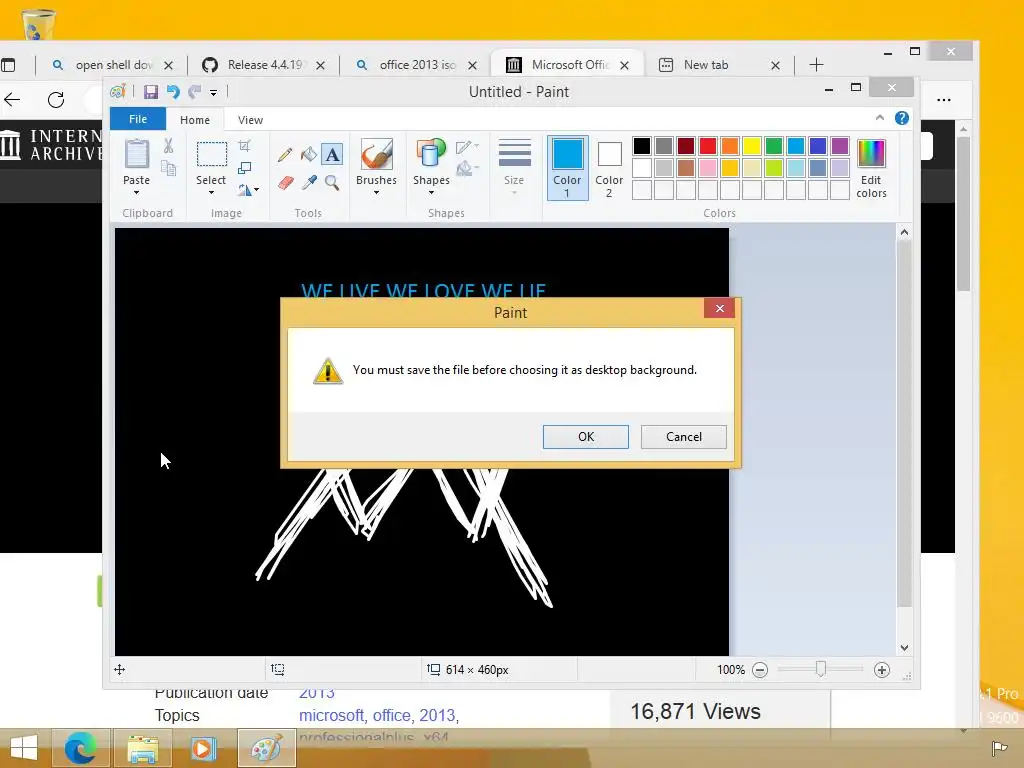Click the Paint app icon in the taskbar

click(266, 748)
